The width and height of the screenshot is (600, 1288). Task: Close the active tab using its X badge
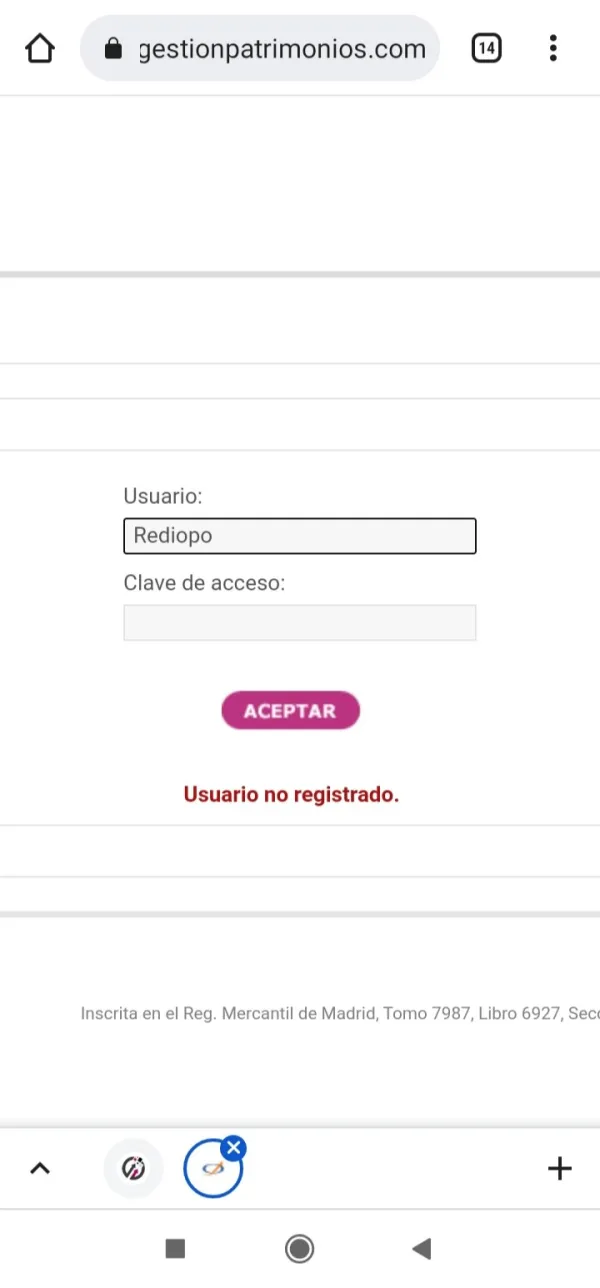(233, 1147)
